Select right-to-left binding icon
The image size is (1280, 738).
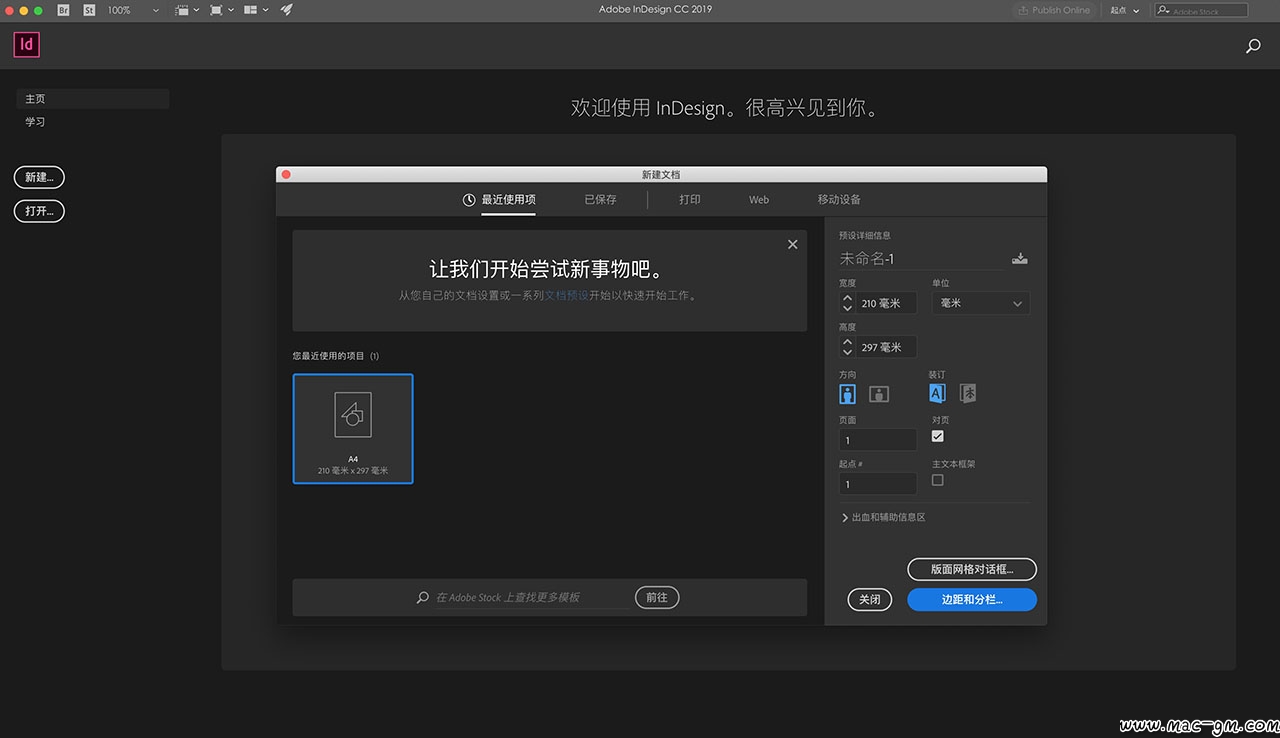(968, 393)
